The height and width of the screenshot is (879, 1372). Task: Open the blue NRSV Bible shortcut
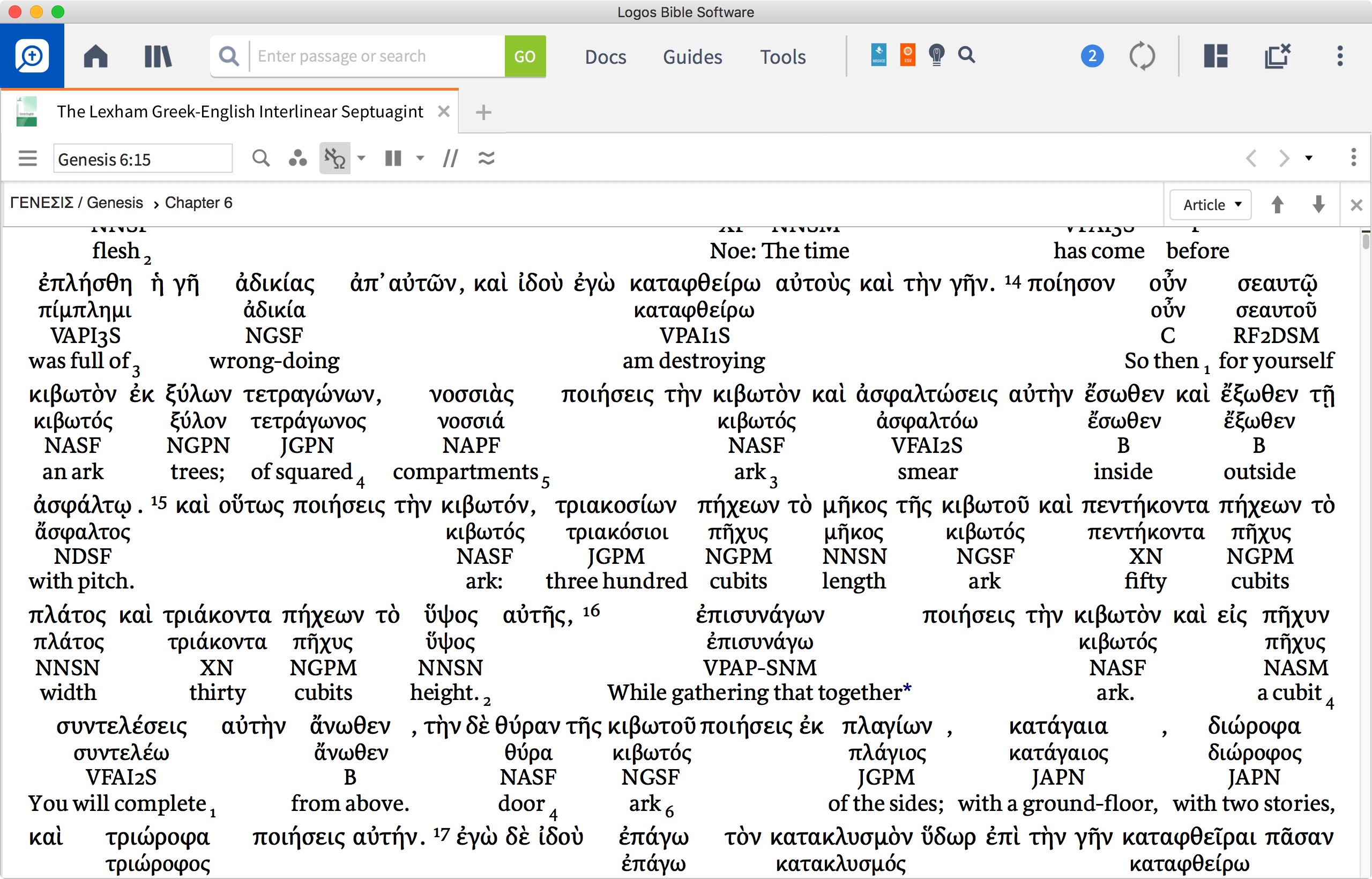[x=879, y=55]
